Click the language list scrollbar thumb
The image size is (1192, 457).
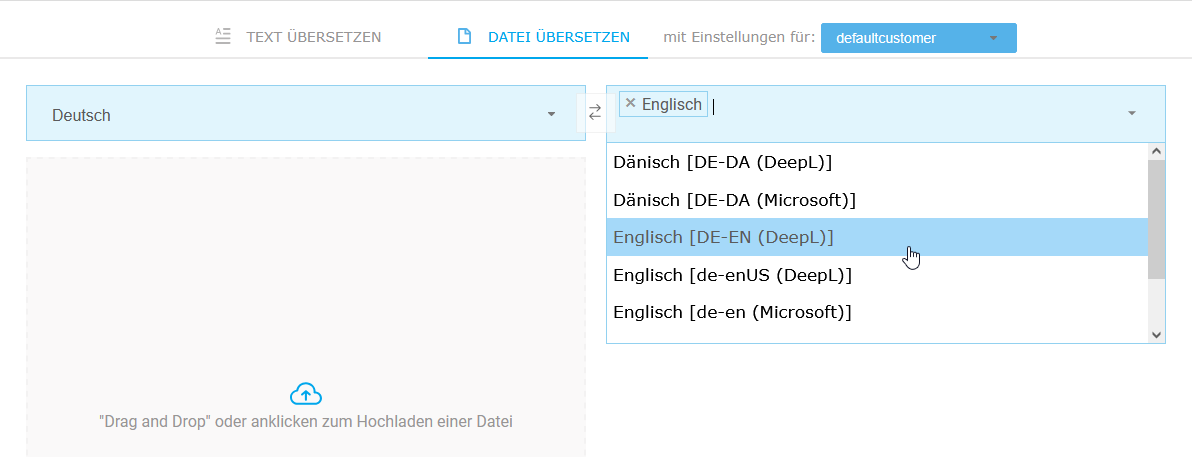click(x=1157, y=218)
